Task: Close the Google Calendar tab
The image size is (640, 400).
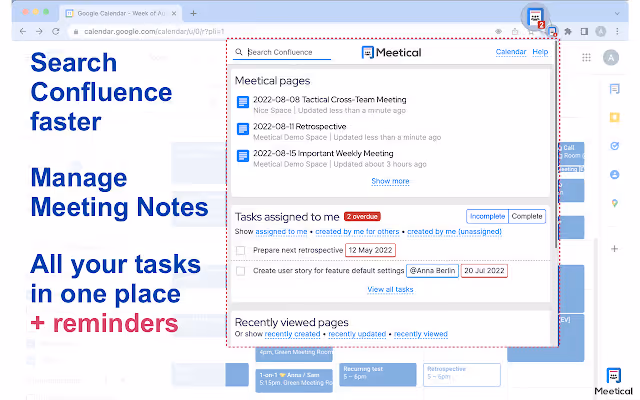Action: pos(174,13)
